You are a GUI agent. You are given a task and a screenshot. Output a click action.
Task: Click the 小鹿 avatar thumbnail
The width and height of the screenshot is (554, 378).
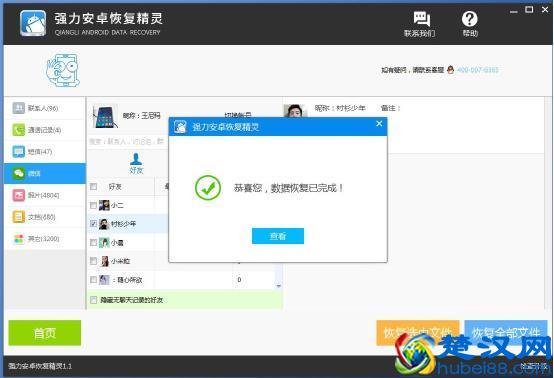tap(104, 243)
